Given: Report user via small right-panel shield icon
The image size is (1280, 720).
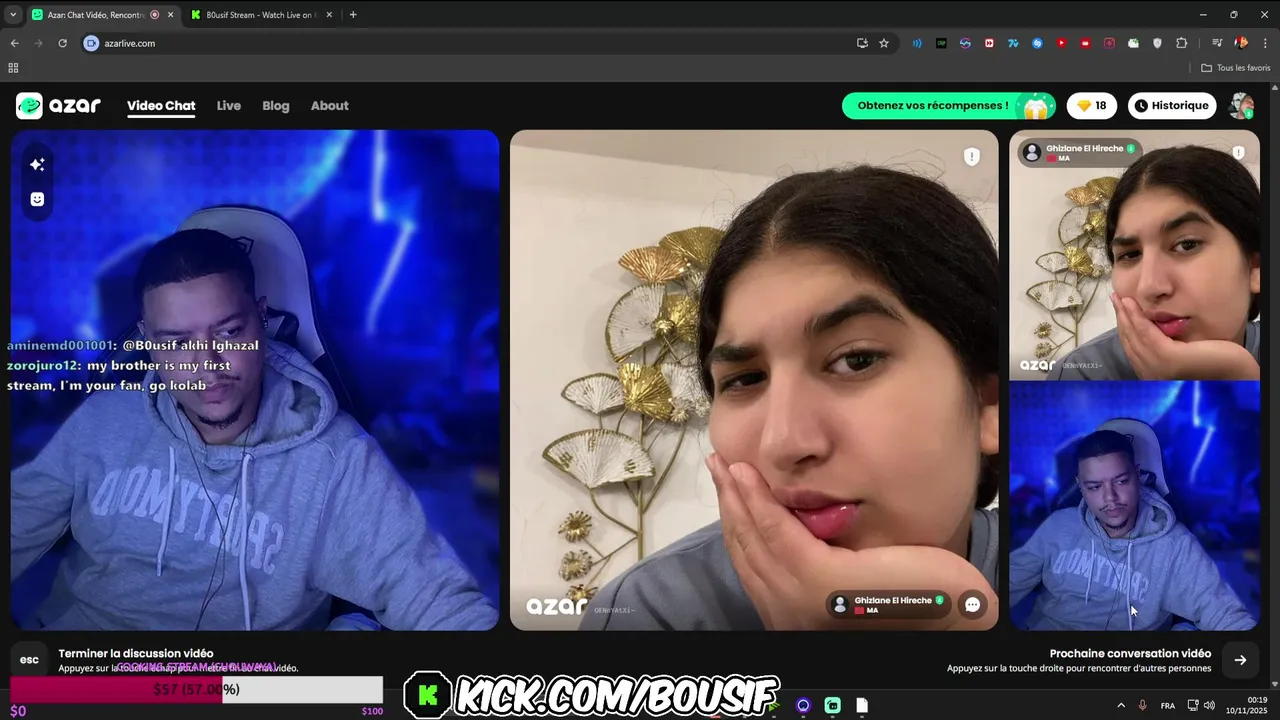Looking at the screenshot, I should (1238, 153).
